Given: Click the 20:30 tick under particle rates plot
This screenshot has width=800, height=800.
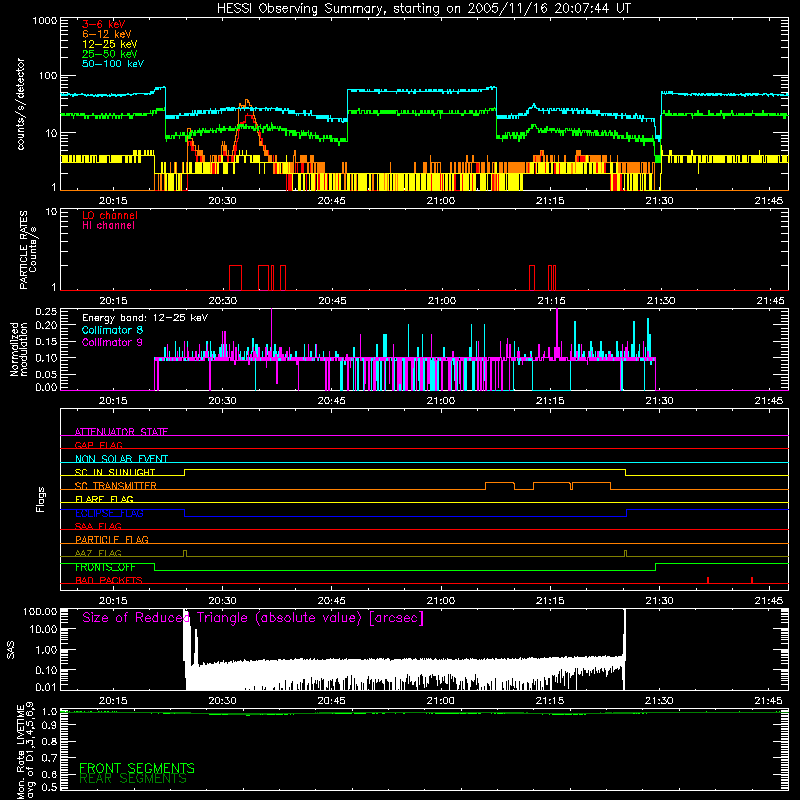Looking at the screenshot, I should click(x=222, y=301).
